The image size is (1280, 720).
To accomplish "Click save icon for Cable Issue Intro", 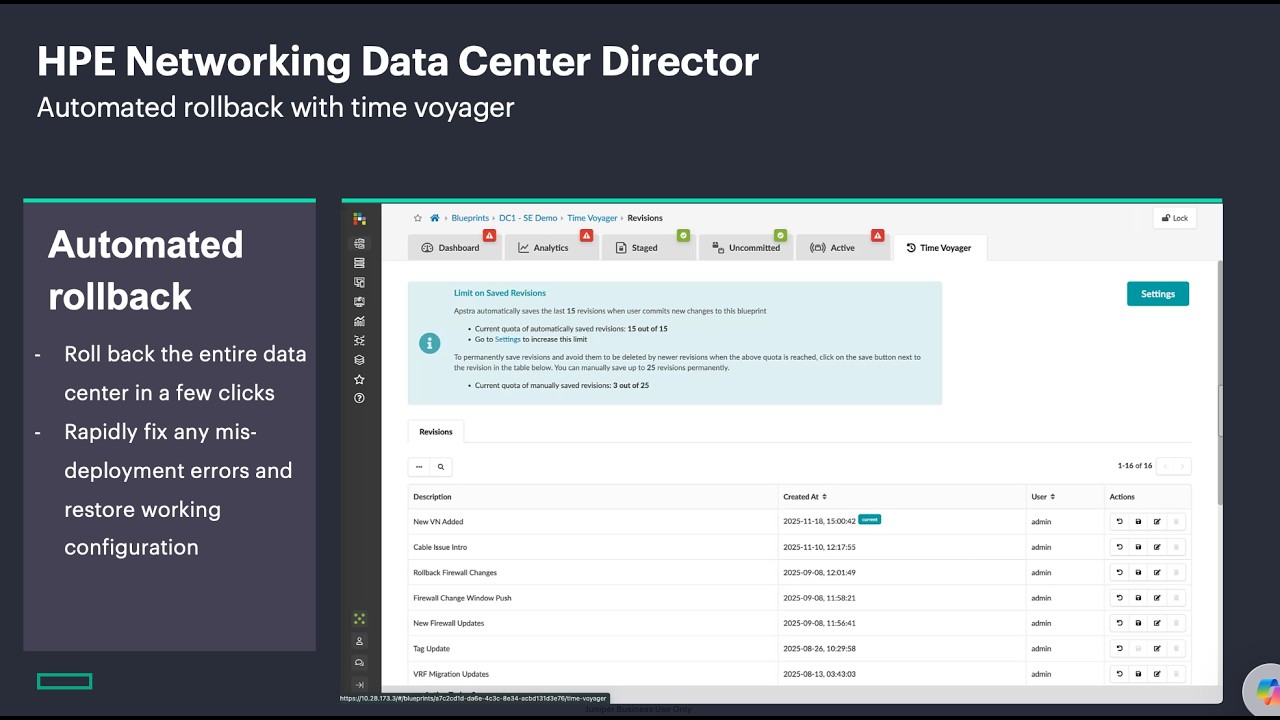I will tap(1138, 547).
